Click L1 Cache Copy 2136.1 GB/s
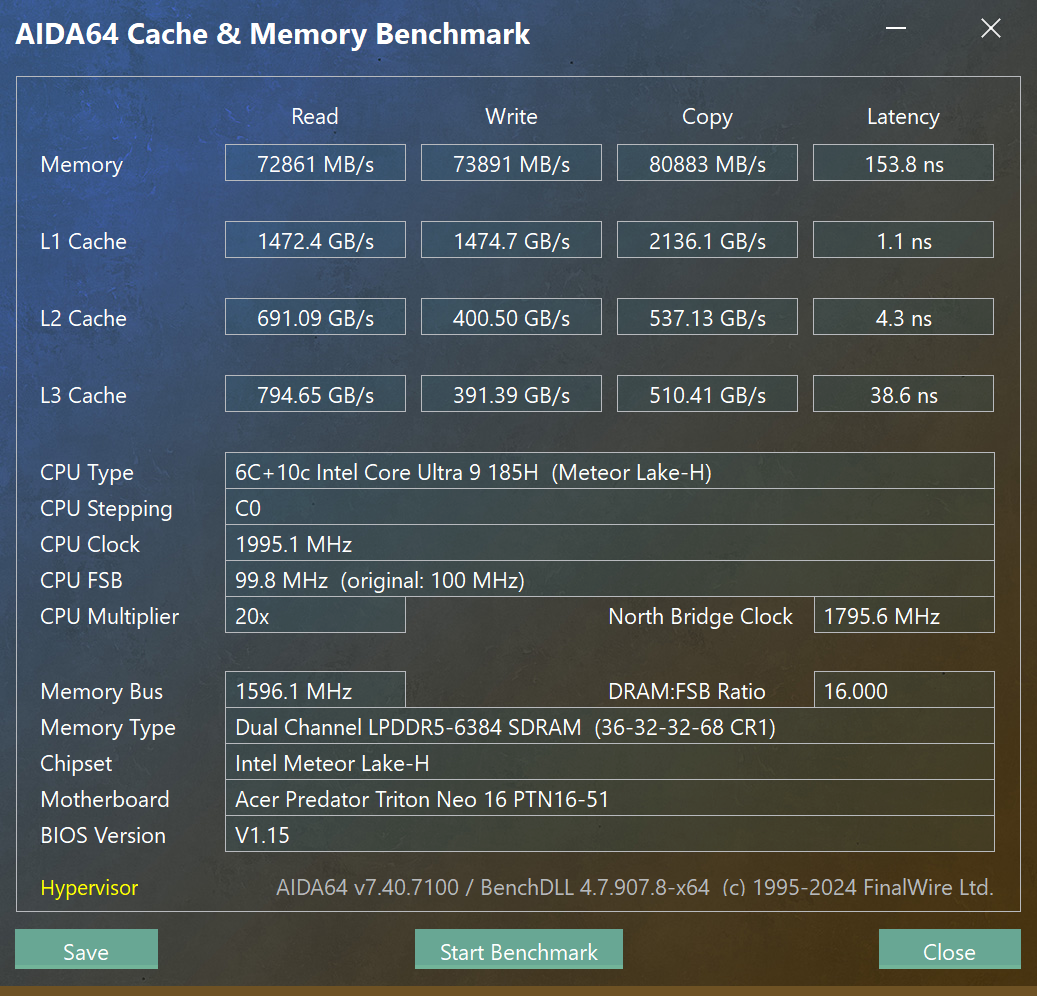1037x996 pixels. pyautogui.click(x=708, y=239)
